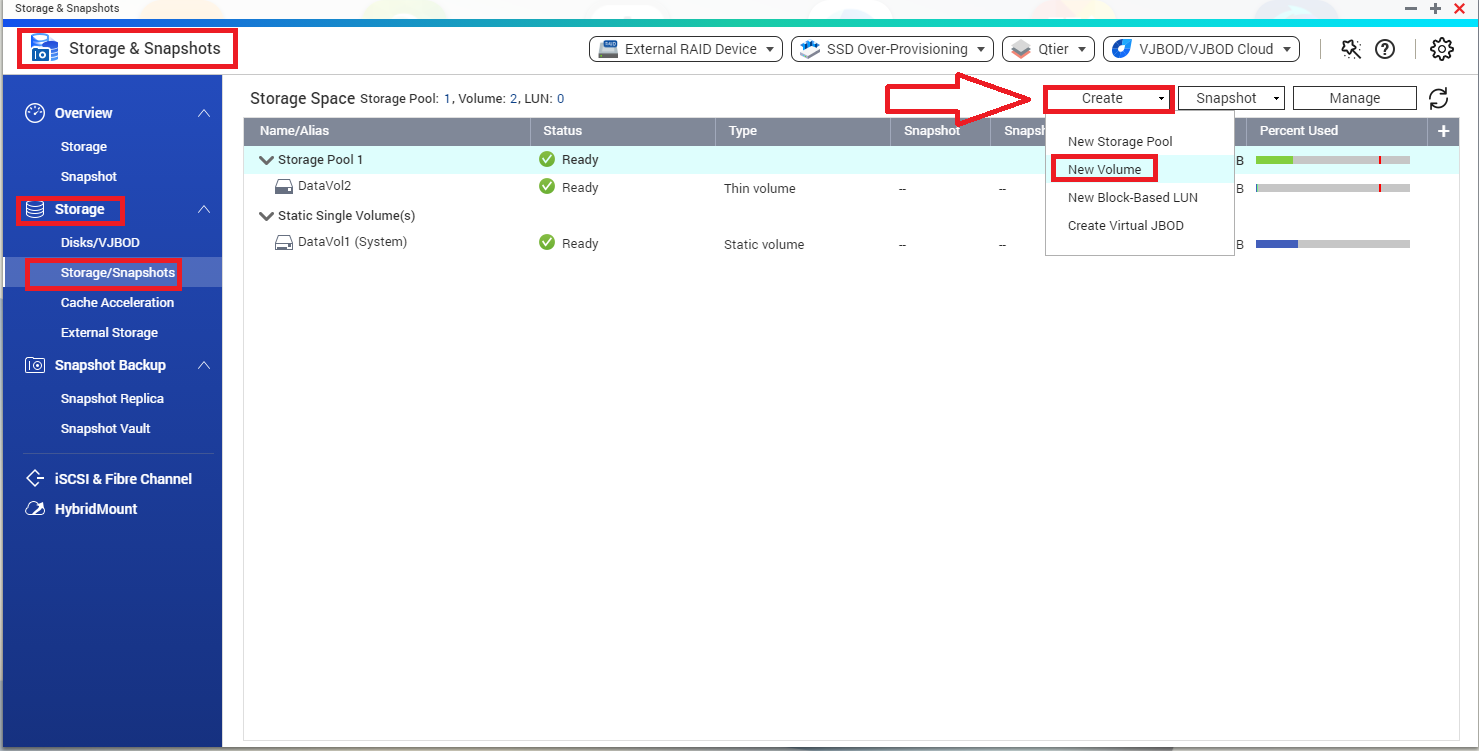
Task: Open the VJBOD/VJBOD Cloud dropdown
Action: [x=1201, y=49]
